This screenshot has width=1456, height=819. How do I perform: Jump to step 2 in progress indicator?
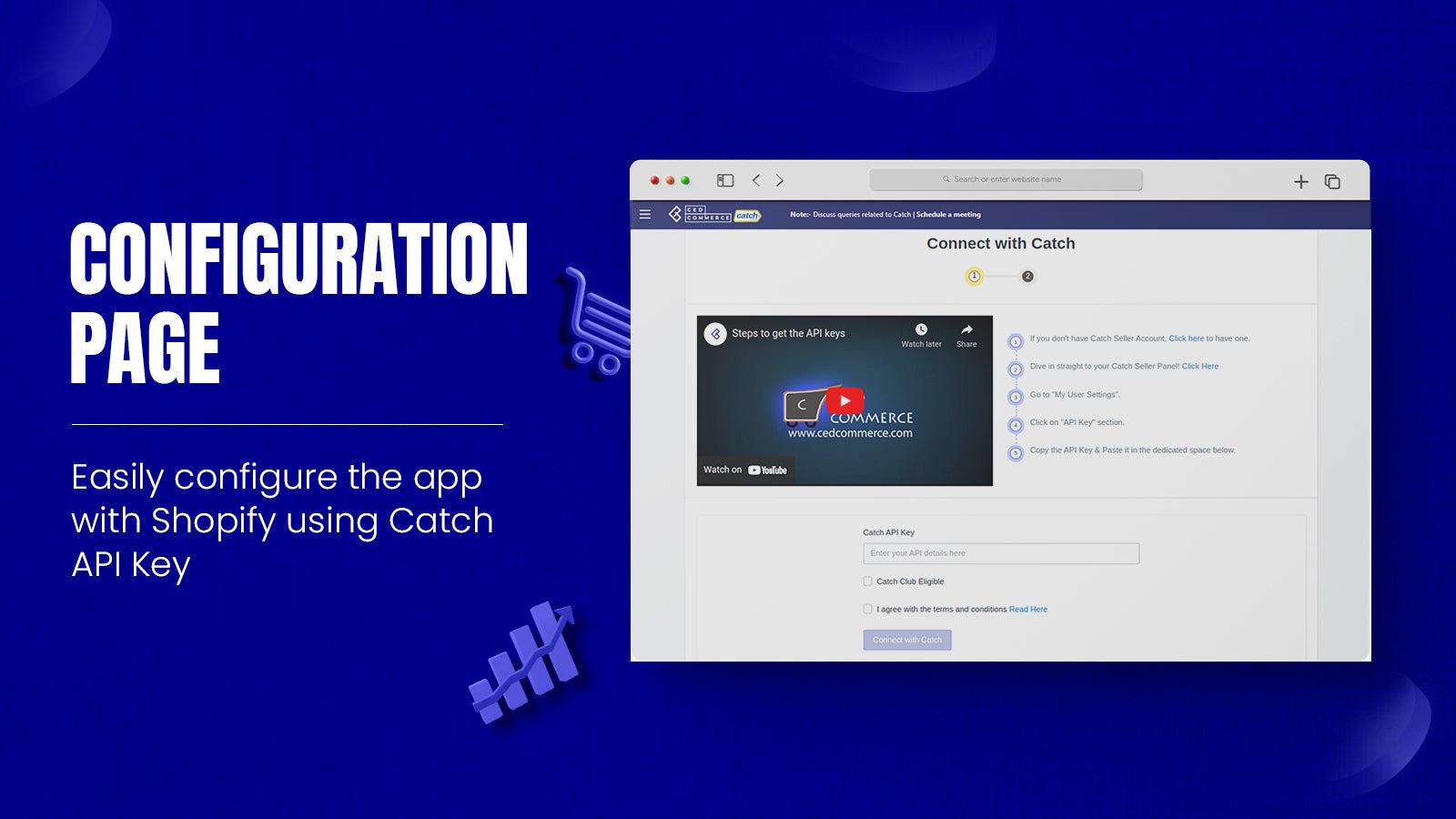pos(1027,277)
